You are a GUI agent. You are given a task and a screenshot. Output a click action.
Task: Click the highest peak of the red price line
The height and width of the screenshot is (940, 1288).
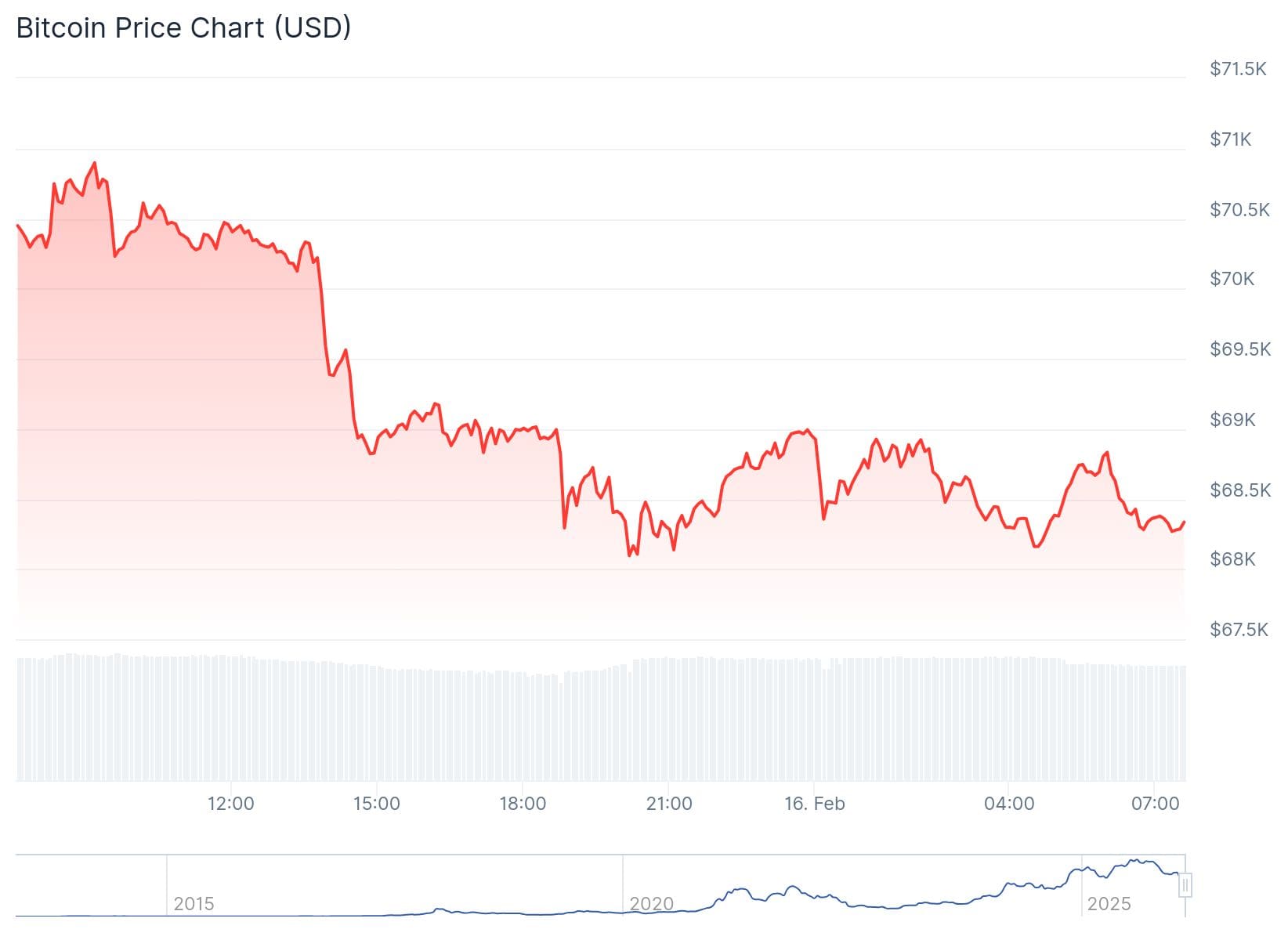(95, 163)
